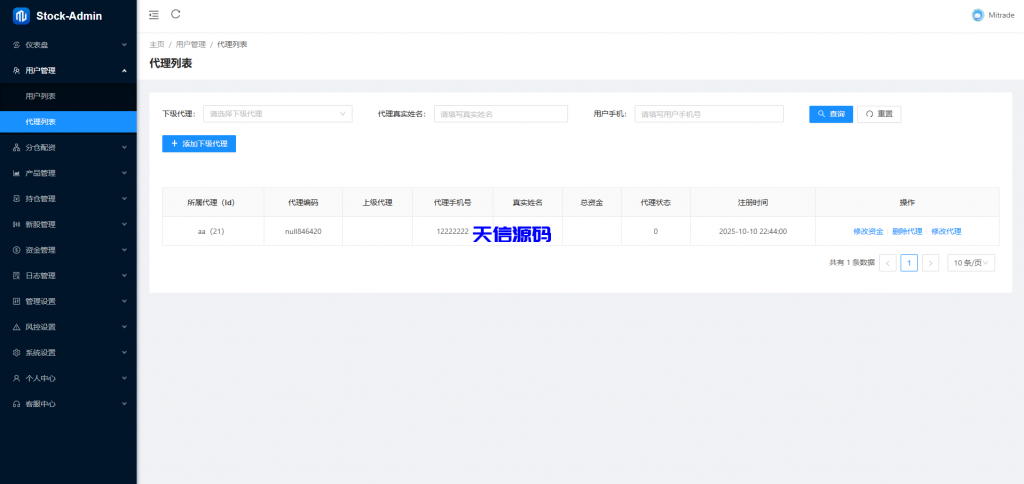The width and height of the screenshot is (1024, 484).
Task: Click the 代理状态 column header
Action: 656,202
